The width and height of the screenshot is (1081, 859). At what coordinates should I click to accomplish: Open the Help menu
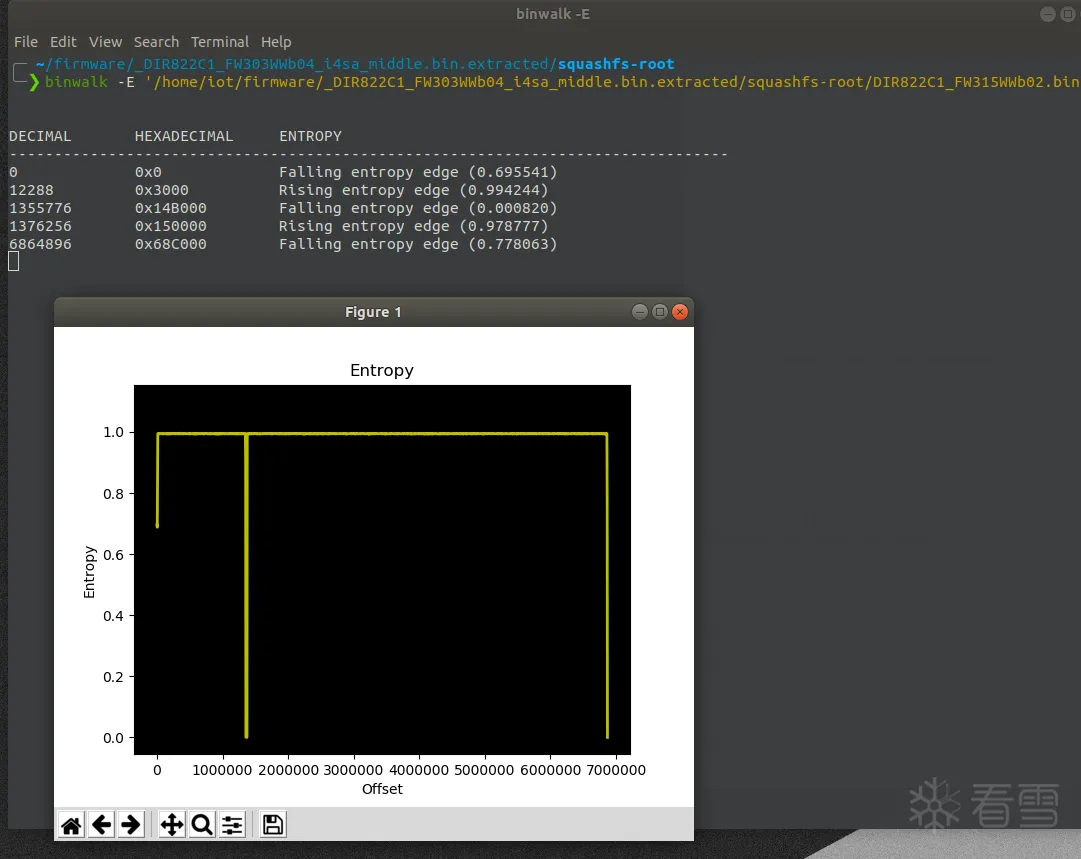276,42
